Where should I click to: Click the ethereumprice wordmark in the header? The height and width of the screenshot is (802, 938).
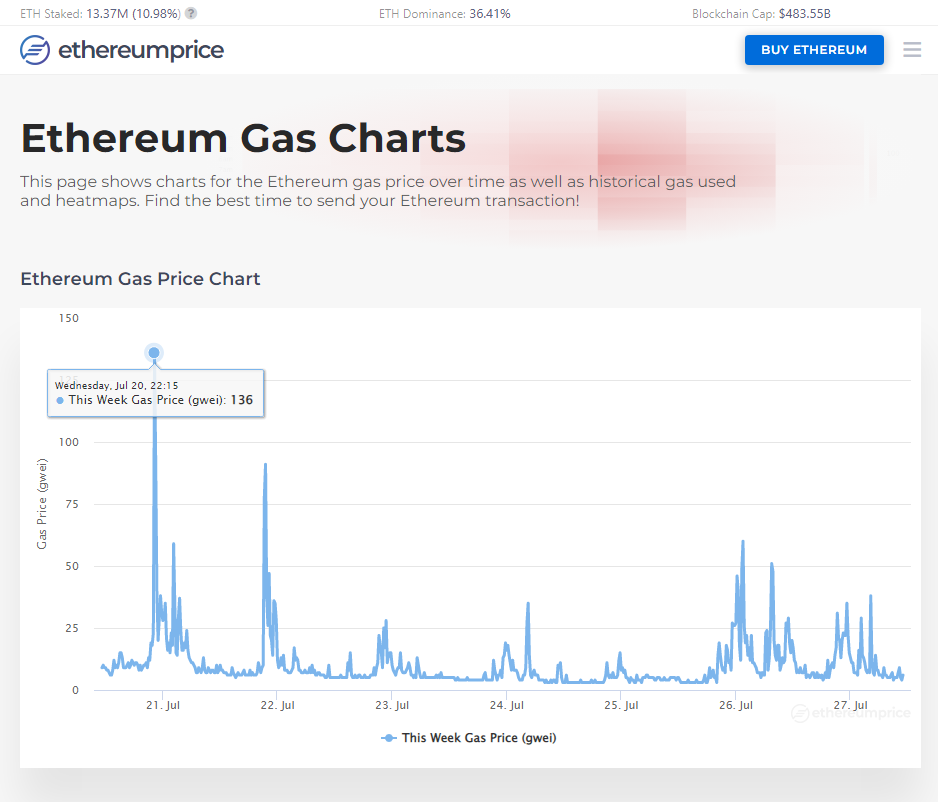point(141,50)
